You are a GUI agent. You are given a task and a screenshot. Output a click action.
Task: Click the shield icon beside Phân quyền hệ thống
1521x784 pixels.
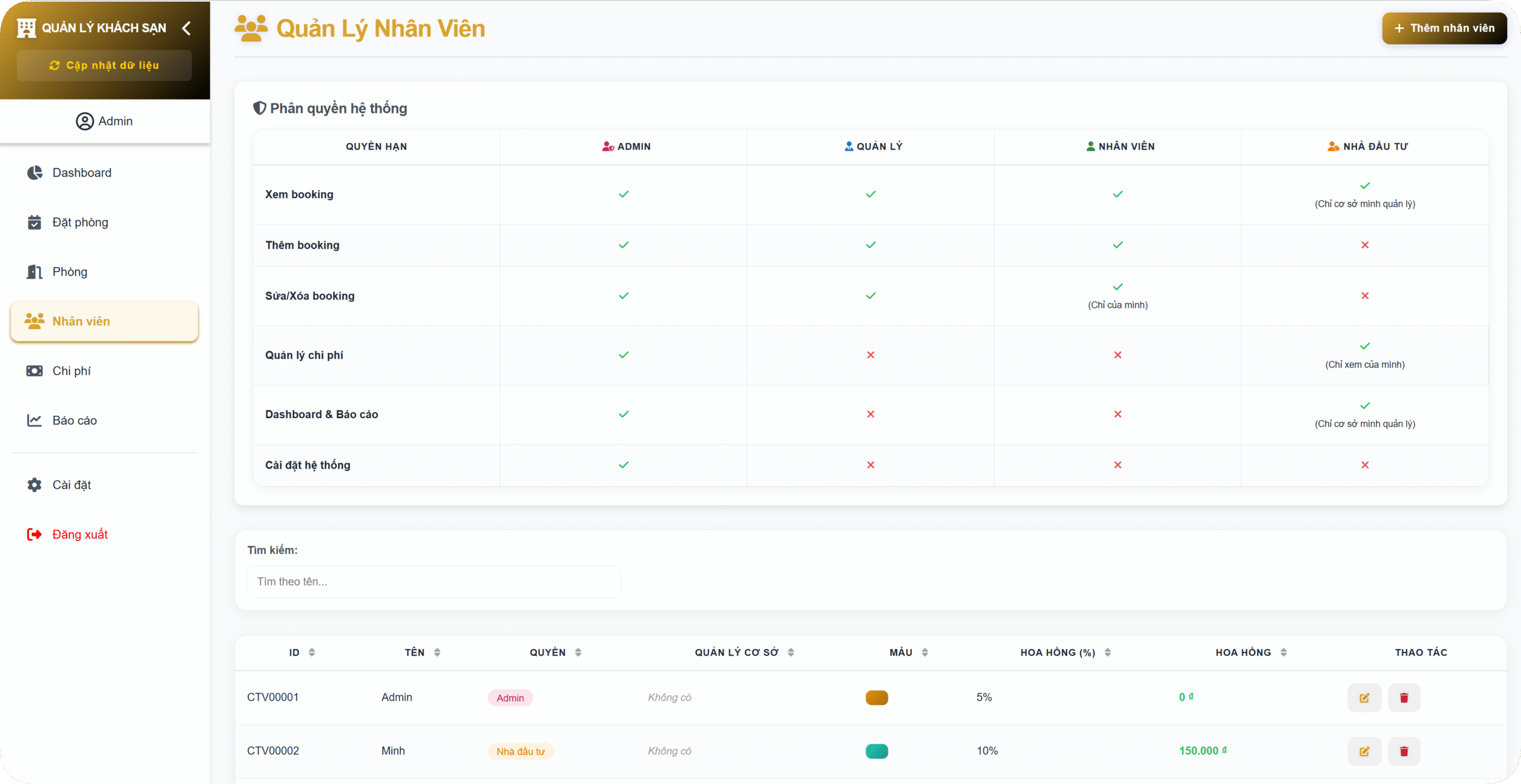260,108
